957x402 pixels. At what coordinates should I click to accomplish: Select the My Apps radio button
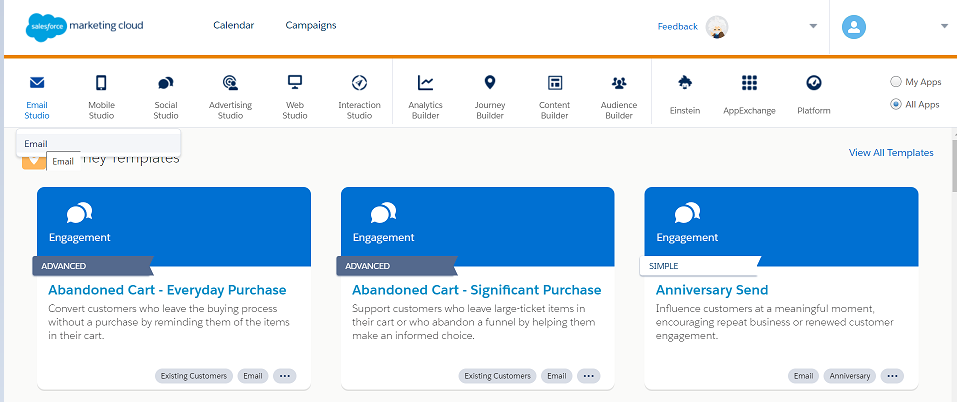click(x=895, y=82)
